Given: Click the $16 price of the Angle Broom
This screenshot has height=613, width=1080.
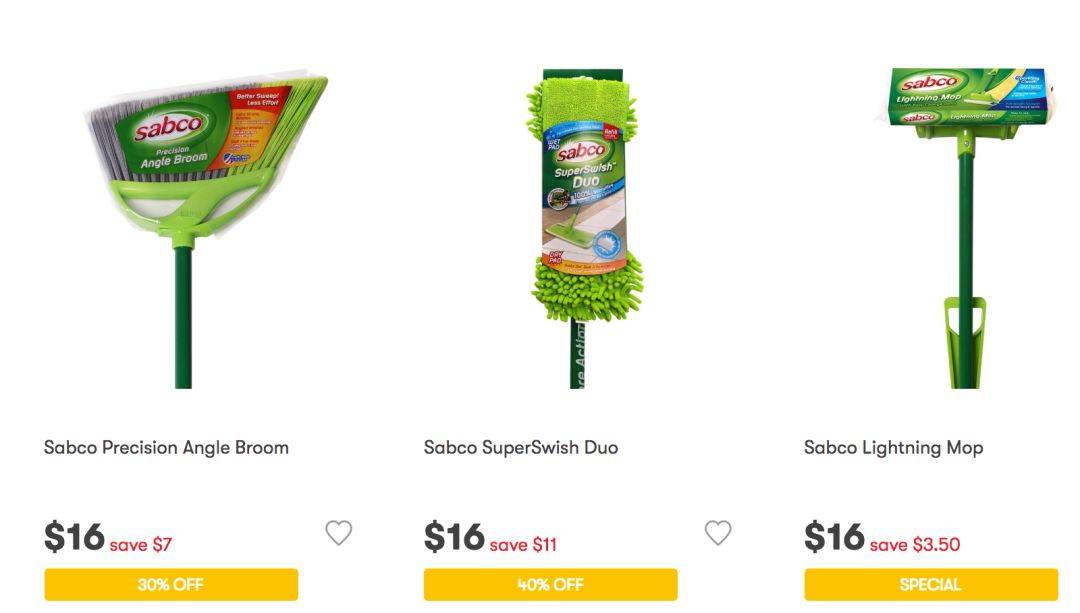Looking at the screenshot, I should click(74, 538).
